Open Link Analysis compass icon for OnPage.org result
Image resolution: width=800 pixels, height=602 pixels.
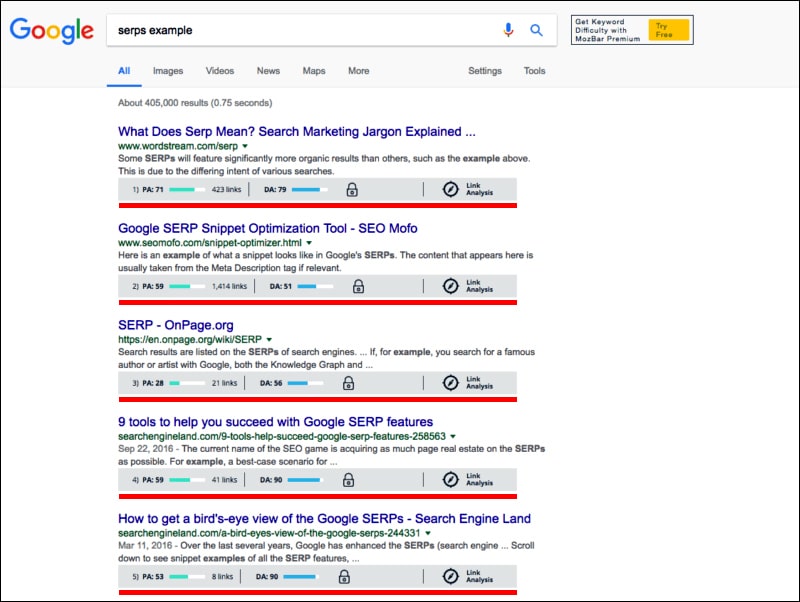coord(451,383)
